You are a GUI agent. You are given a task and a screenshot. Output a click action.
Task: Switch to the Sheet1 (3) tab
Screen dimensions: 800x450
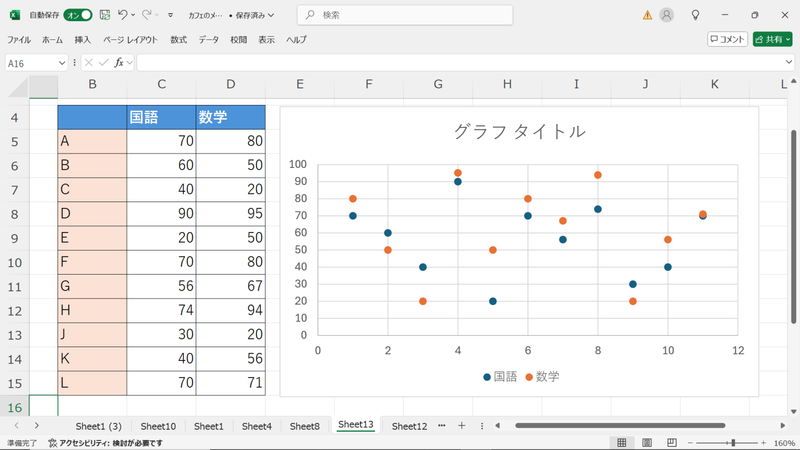point(98,426)
